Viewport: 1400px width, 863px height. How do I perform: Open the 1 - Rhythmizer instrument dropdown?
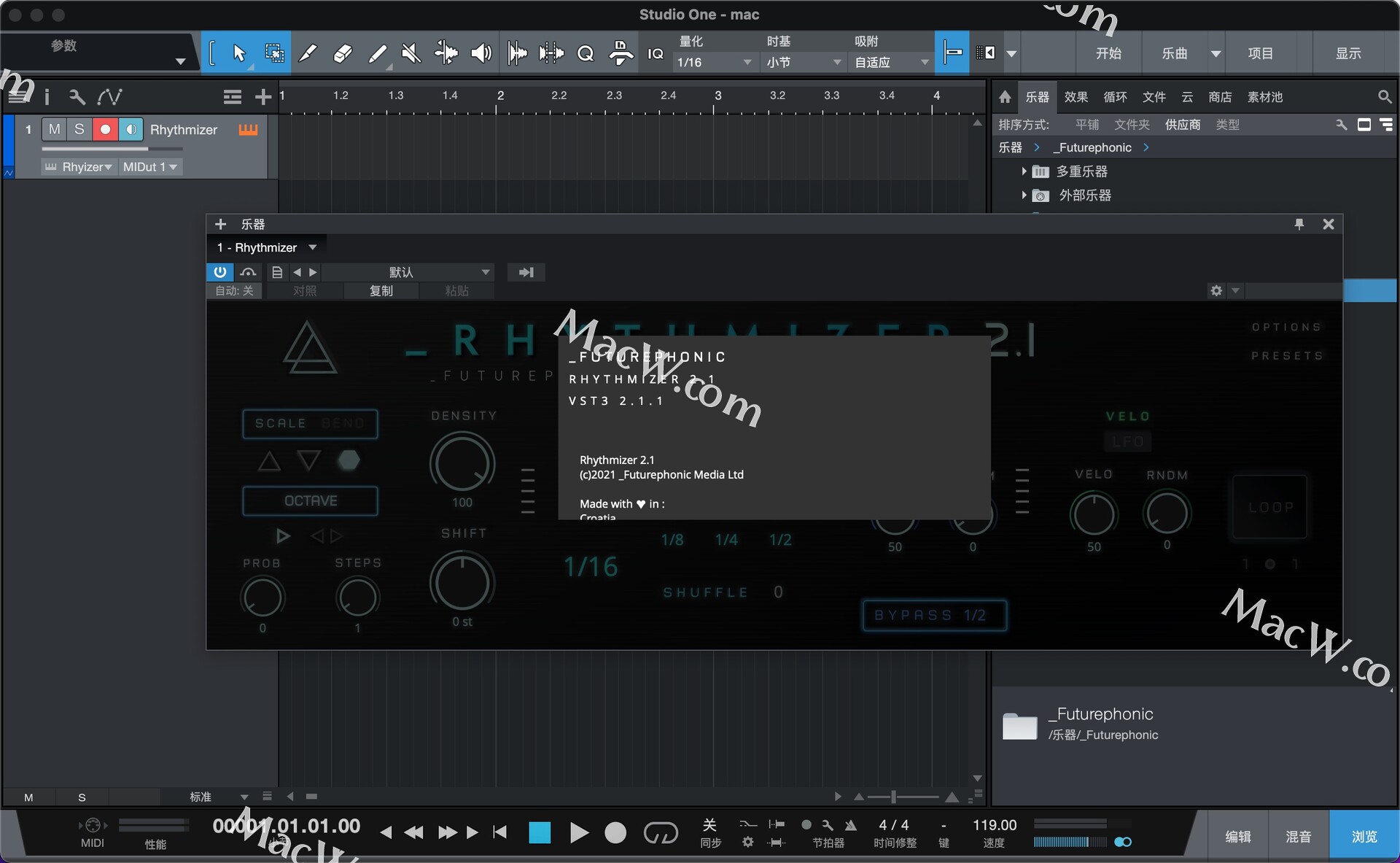[267, 247]
